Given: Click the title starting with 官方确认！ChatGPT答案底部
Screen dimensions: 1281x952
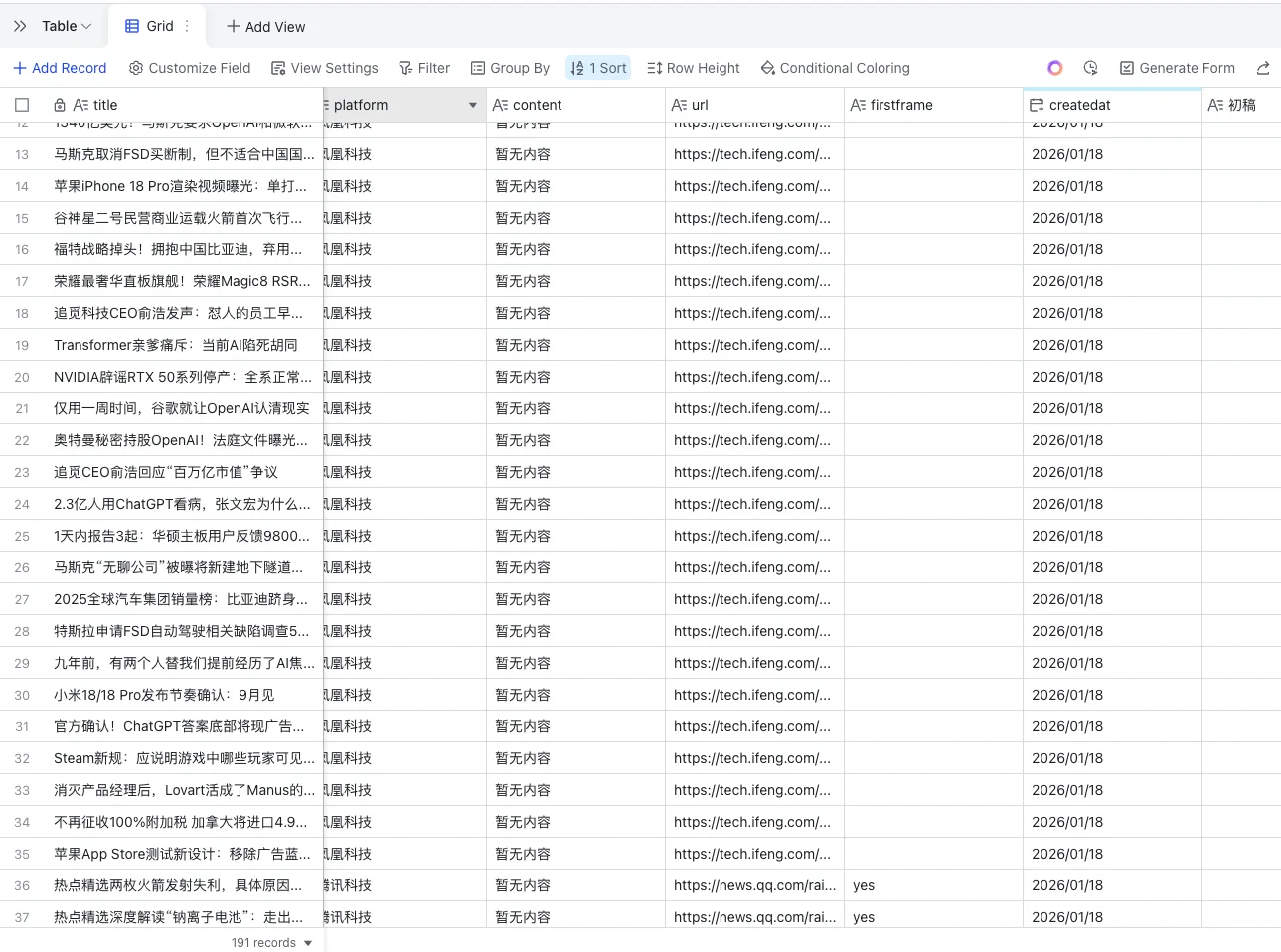Looking at the screenshot, I should [179, 726].
